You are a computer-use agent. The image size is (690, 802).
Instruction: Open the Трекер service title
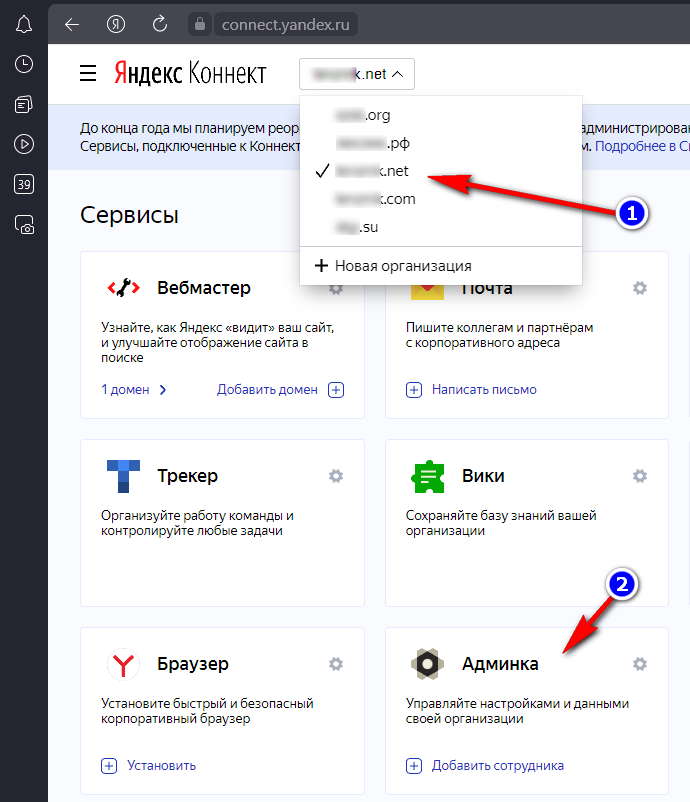(187, 476)
